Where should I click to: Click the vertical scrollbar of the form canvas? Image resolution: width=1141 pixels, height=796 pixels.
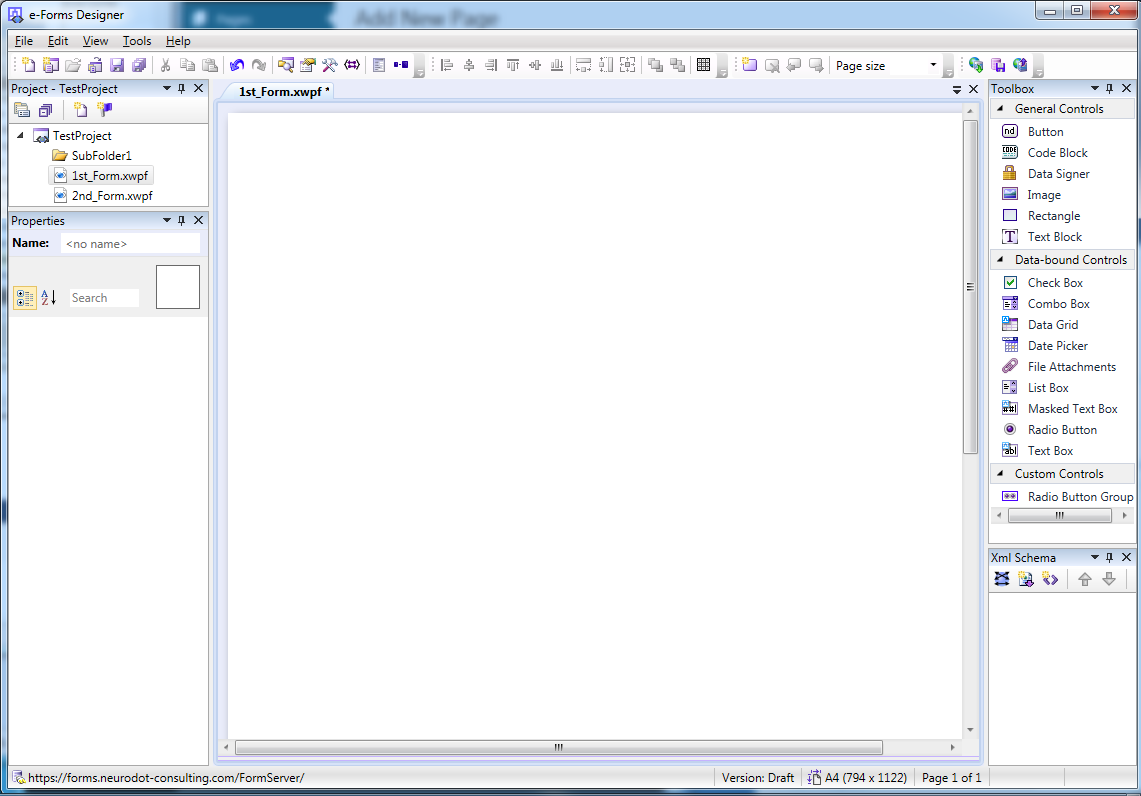[x=970, y=287]
